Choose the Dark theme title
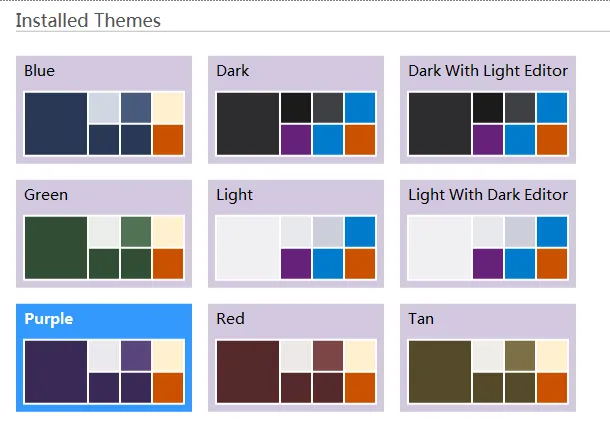 pyautogui.click(x=233, y=71)
